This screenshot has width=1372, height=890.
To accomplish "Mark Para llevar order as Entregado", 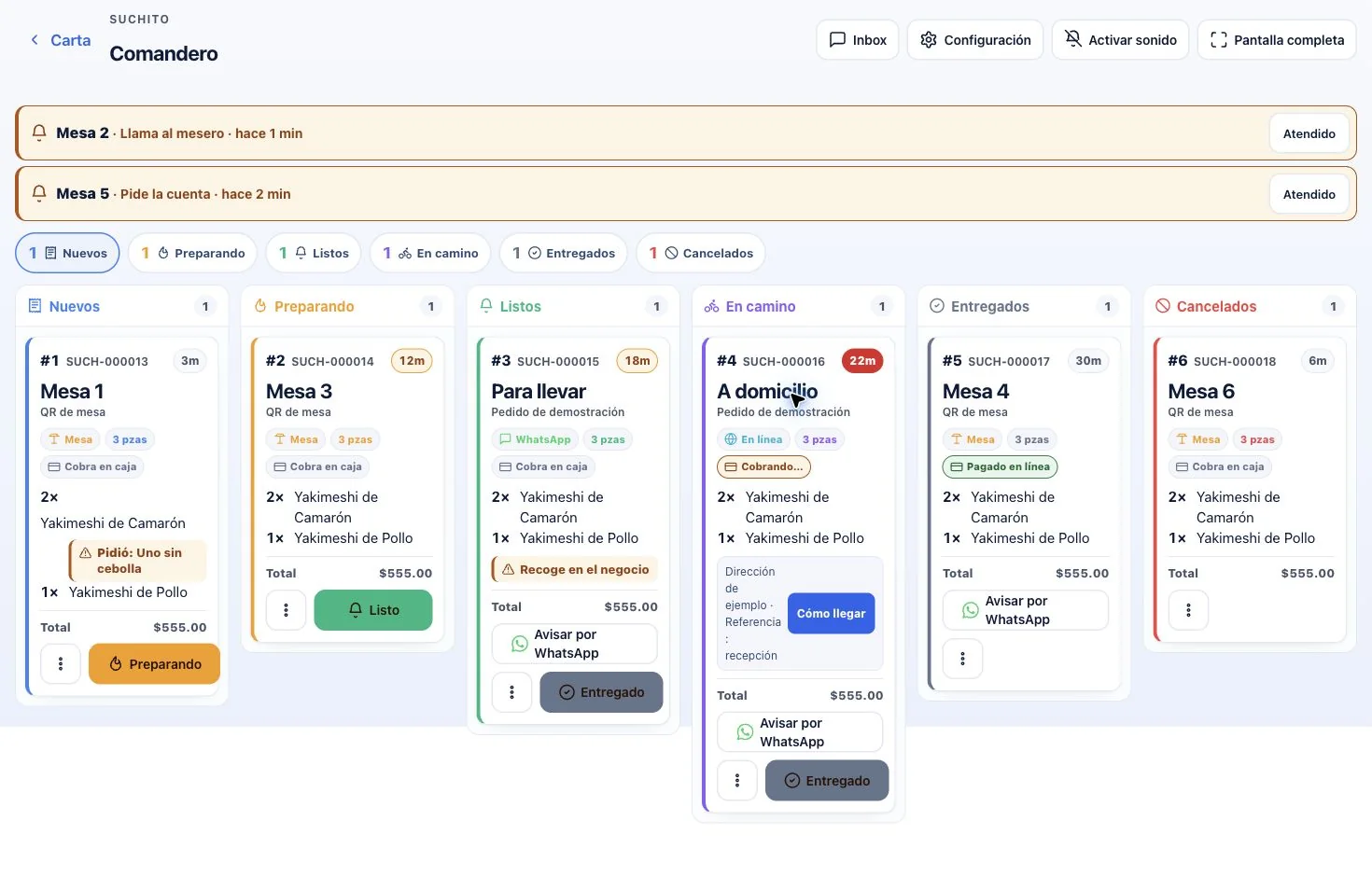I will coord(601,692).
